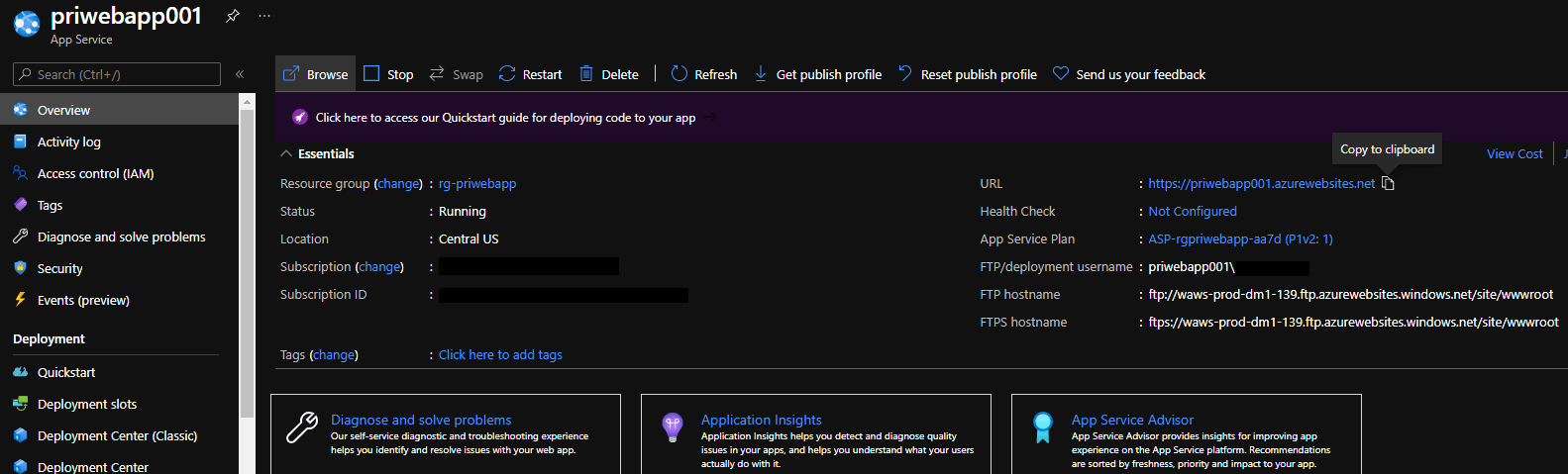Click the large wrench icon on the Diagnose card
The image size is (1568, 474).
pyautogui.click(x=302, y=427)
